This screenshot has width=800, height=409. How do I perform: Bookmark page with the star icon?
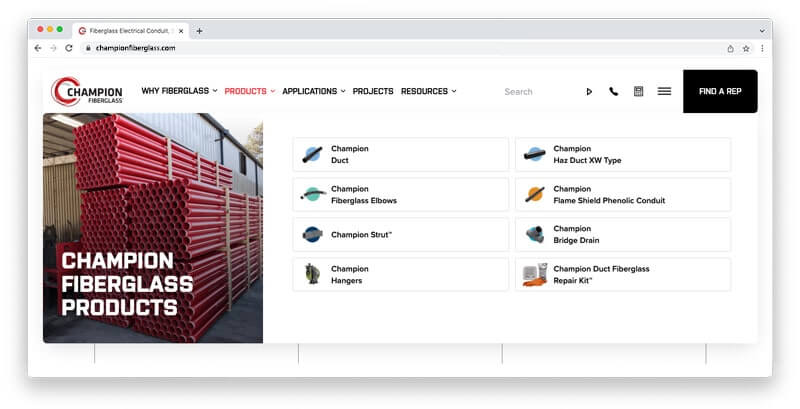pyautogui.click(x=746, y=48)
